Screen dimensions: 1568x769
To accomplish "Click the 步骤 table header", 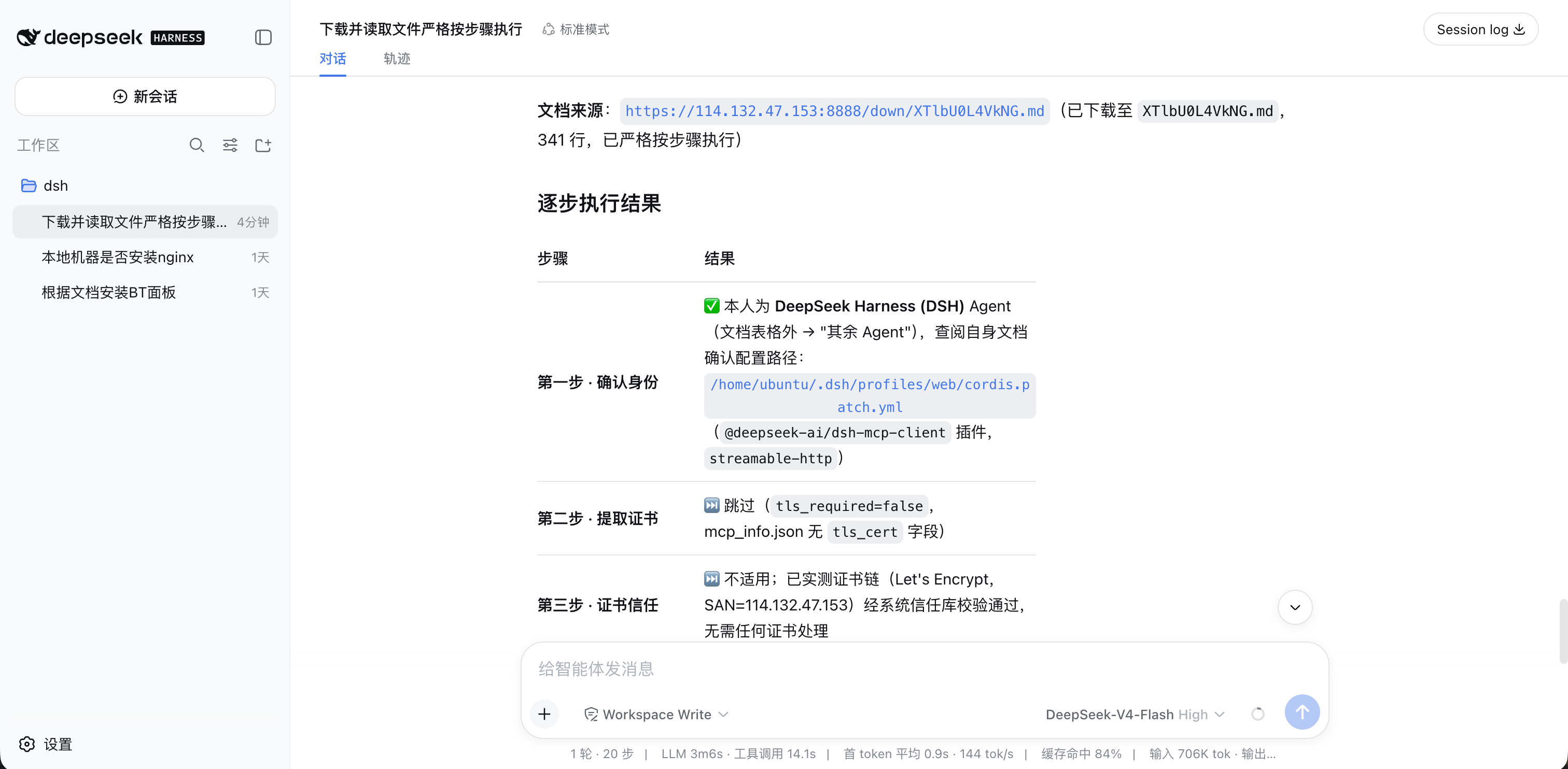I will 553,258.
